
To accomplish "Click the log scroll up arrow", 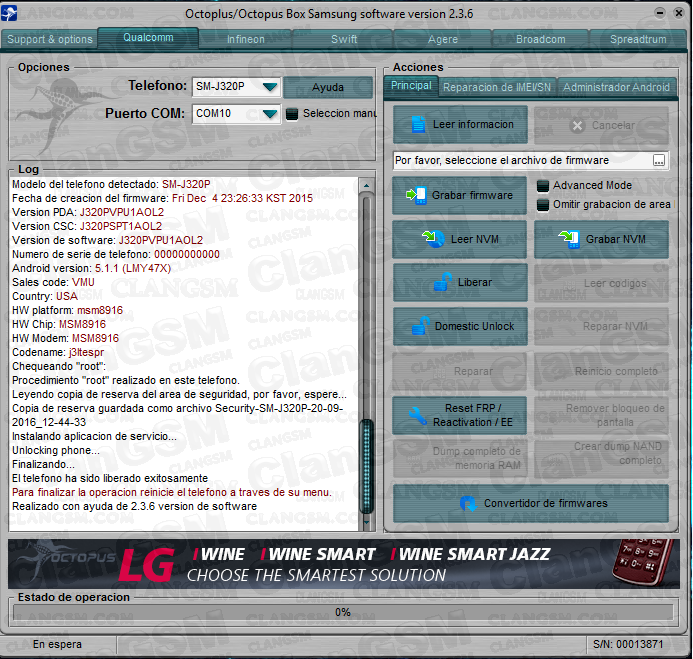I will click(x=366, y=186).
